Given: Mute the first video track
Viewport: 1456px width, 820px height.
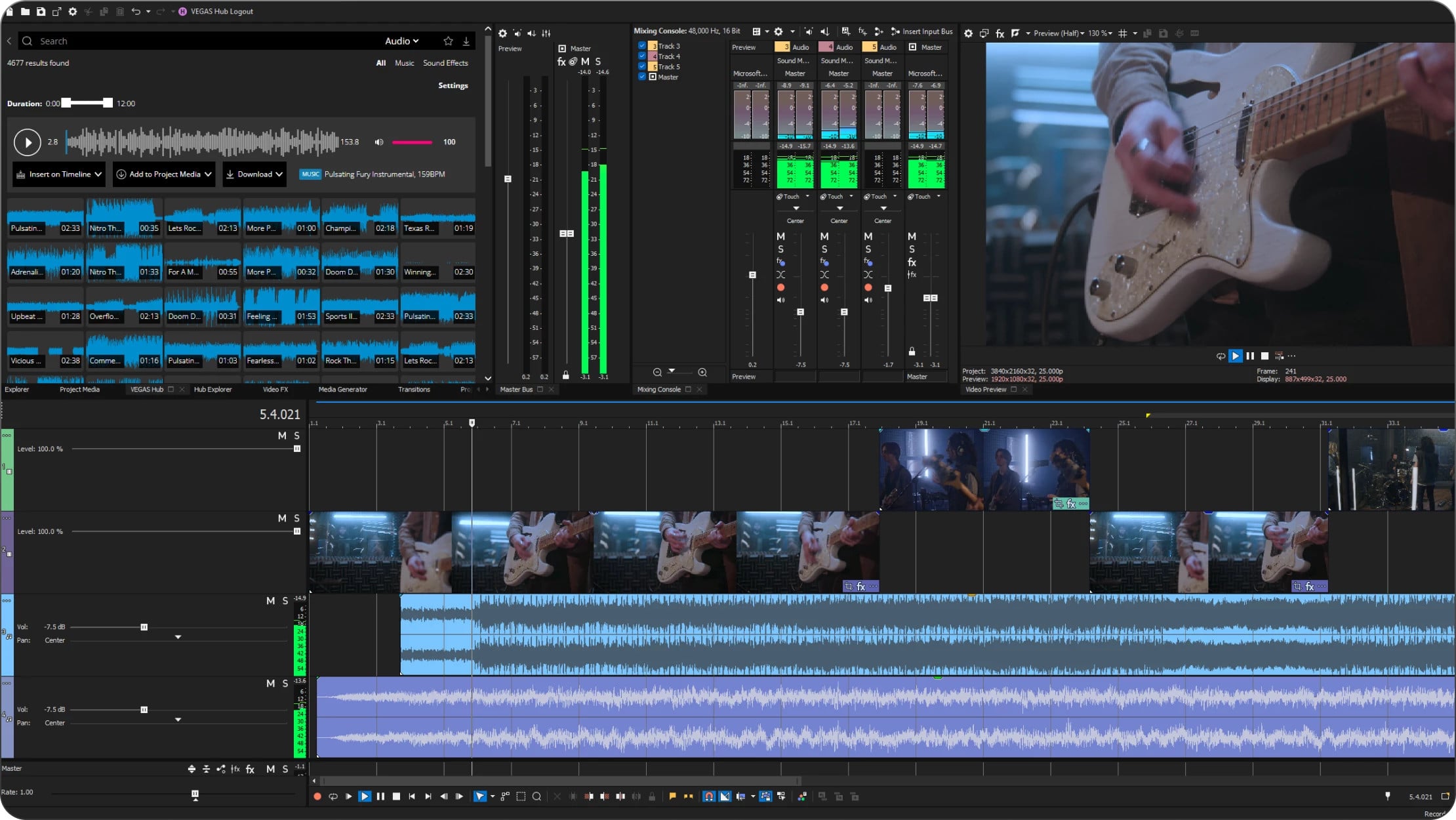Looking at the screenshot, I should click(x=282, y=436).
